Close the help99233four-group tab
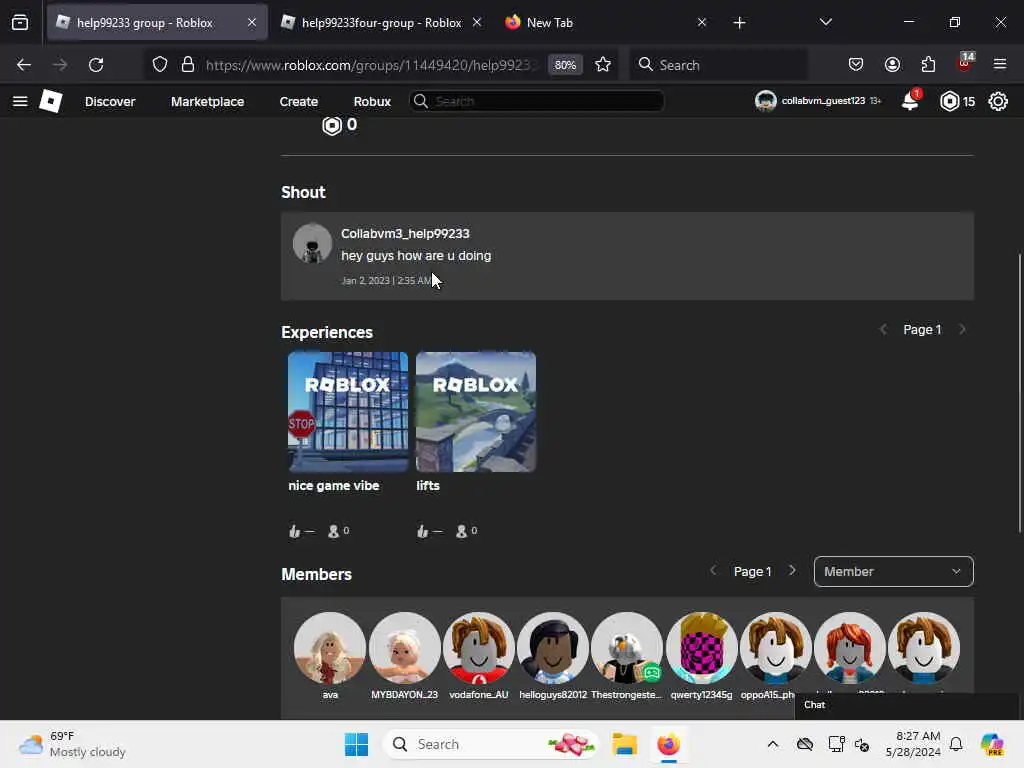This screenshot has height=768, width=1024. coord(477,23)
